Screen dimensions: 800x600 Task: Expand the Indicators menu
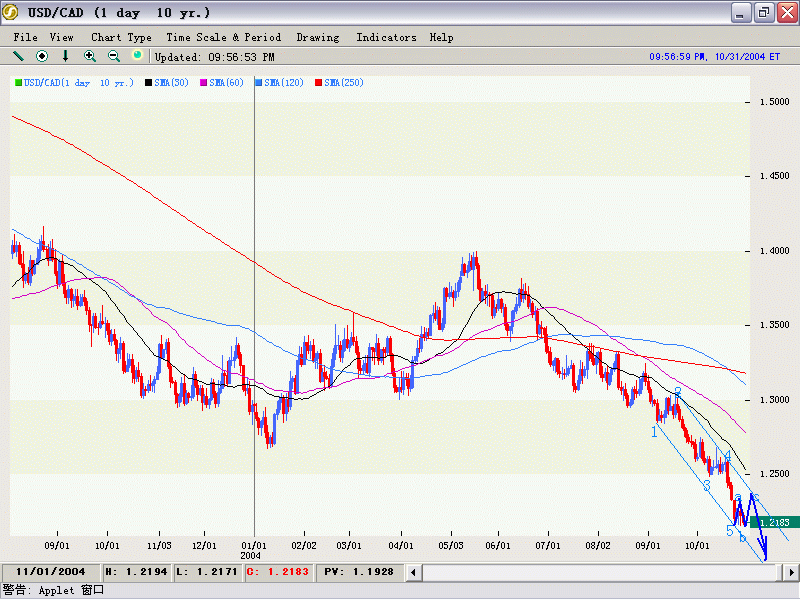386,37
